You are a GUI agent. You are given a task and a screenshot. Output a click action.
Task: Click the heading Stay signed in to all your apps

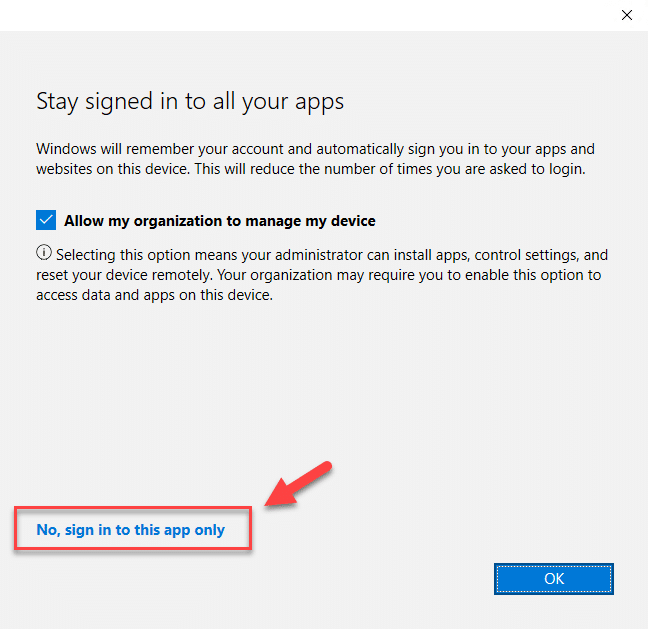[x=190, y=102]
